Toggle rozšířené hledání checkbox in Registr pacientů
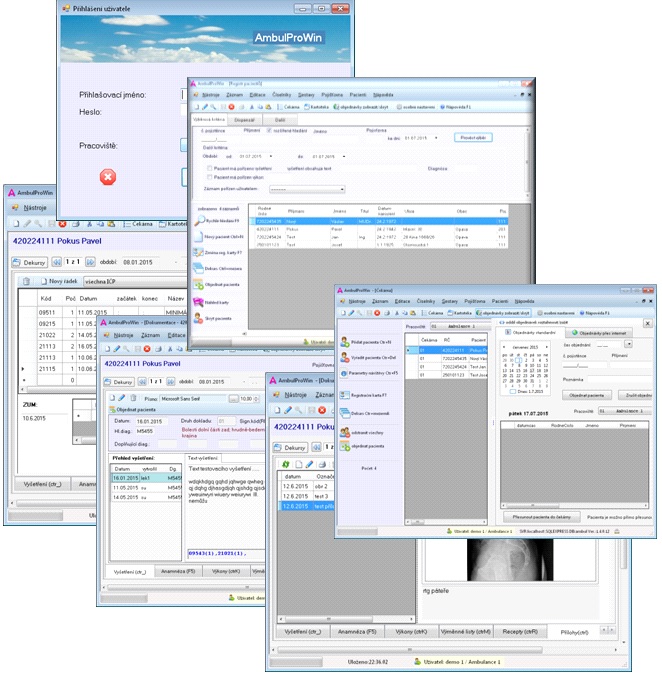This screenshot has height=673, width=662. coord(269,130)
